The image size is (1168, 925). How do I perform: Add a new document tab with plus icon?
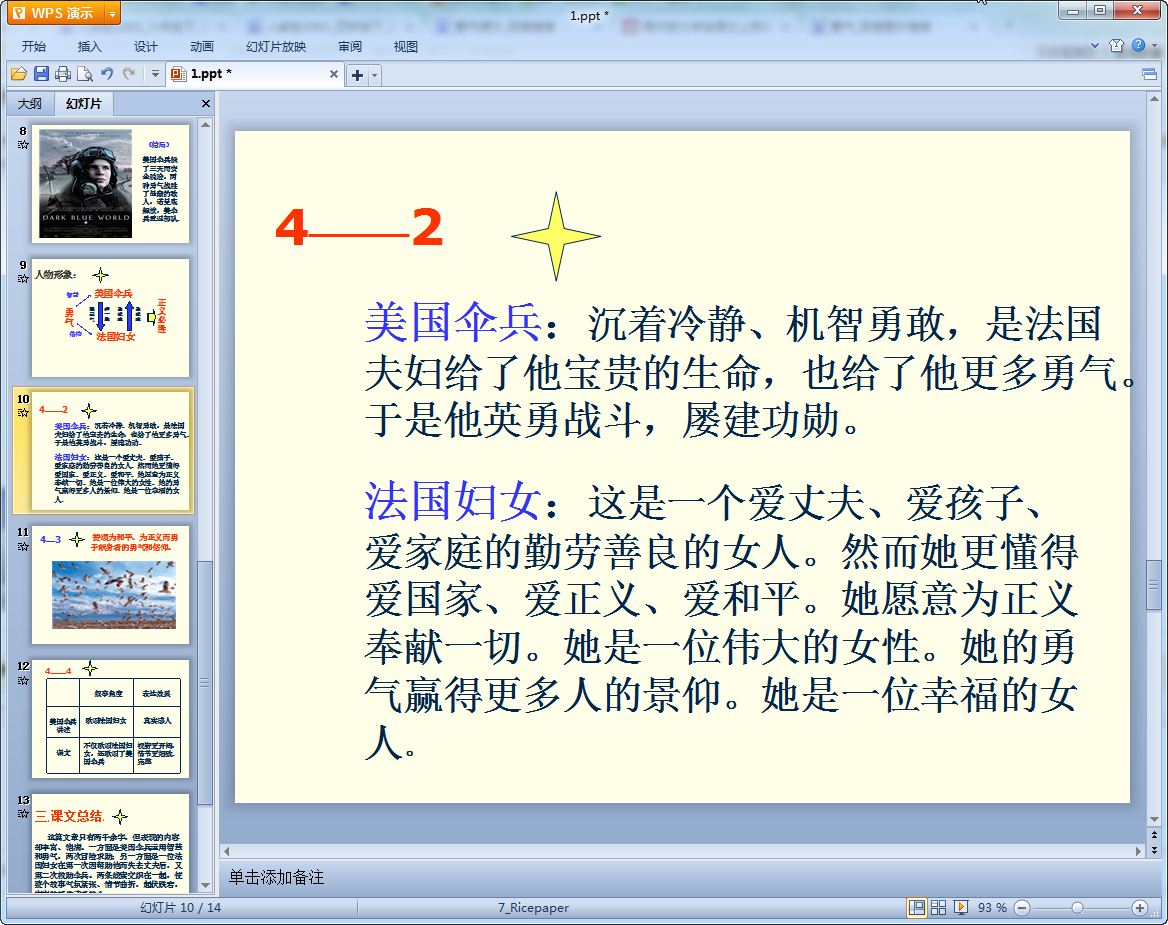point(358,75)
